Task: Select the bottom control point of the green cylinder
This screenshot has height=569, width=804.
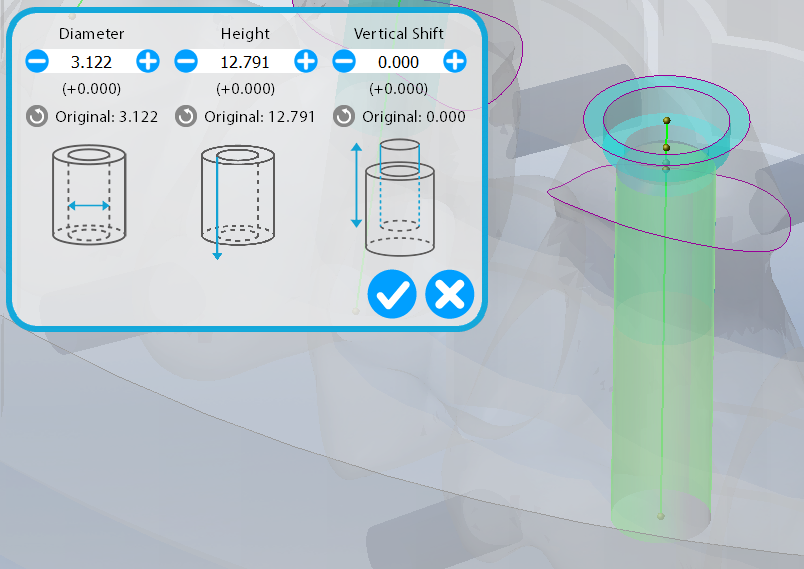Action: (660, 516)
